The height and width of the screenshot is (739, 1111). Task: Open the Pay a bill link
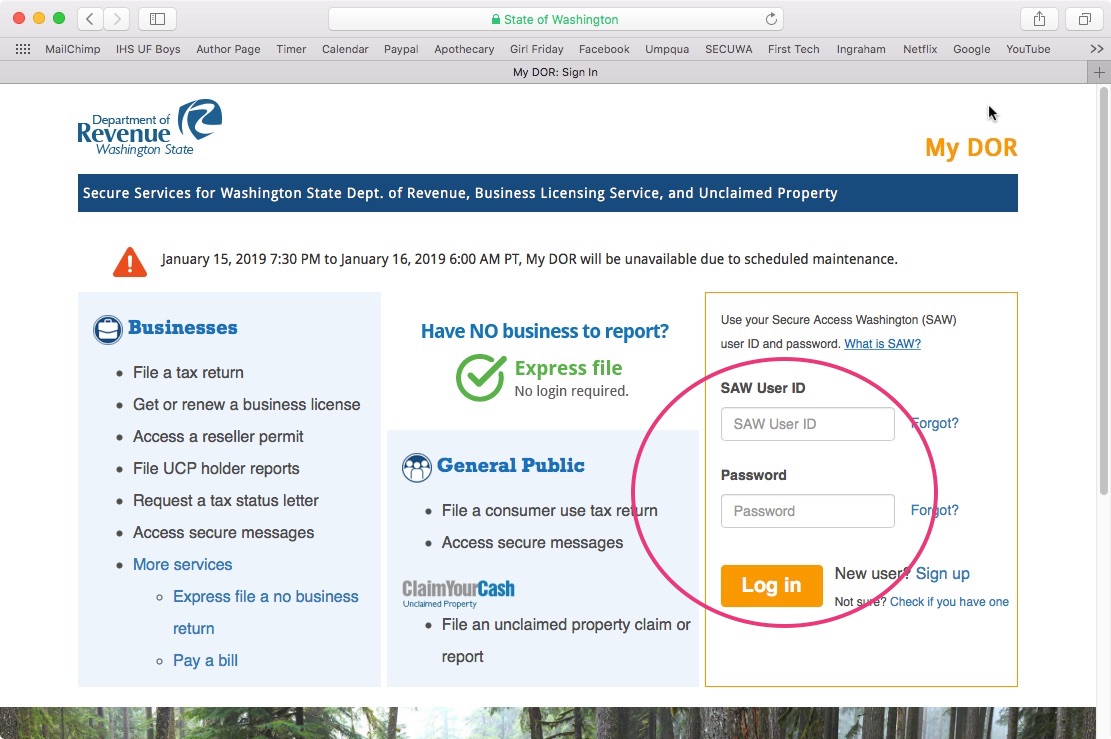(205, 660)
